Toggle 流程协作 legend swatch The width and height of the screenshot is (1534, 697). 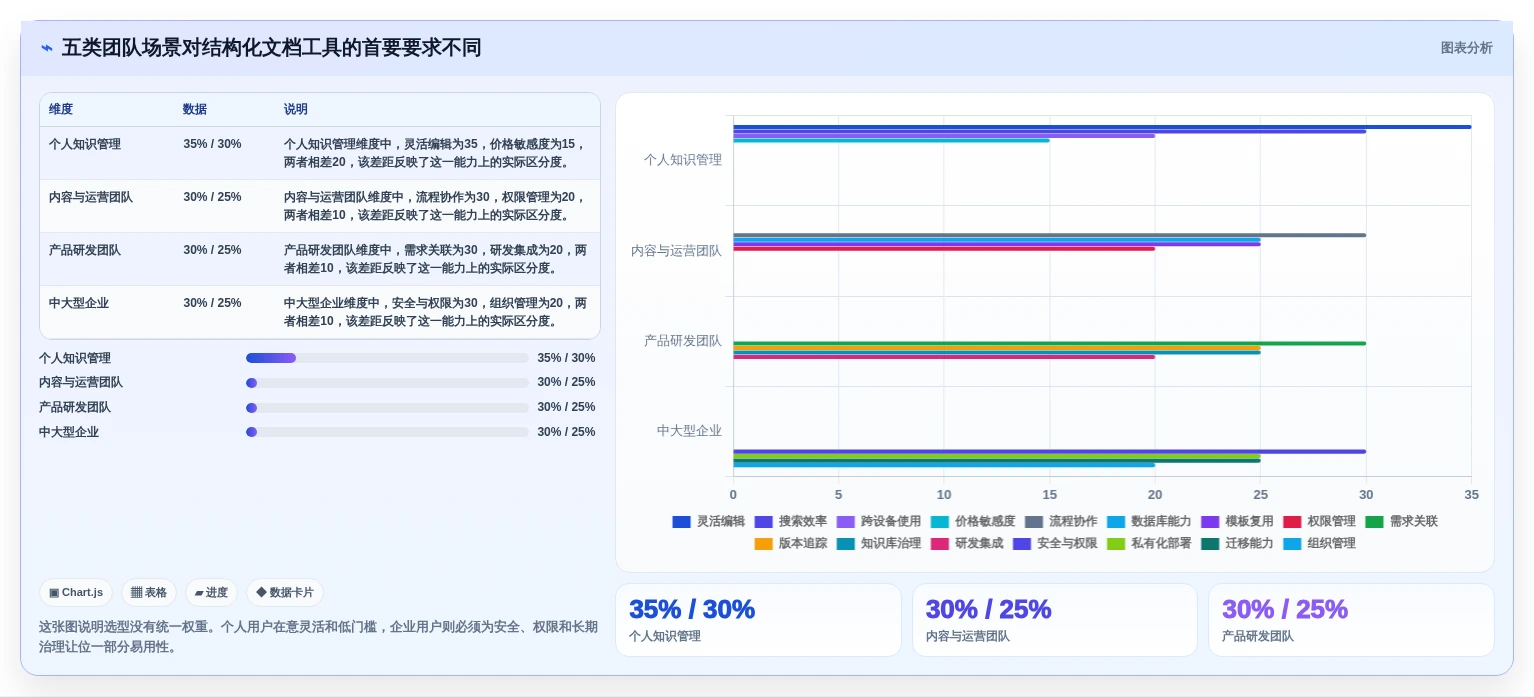point(1034,521)
